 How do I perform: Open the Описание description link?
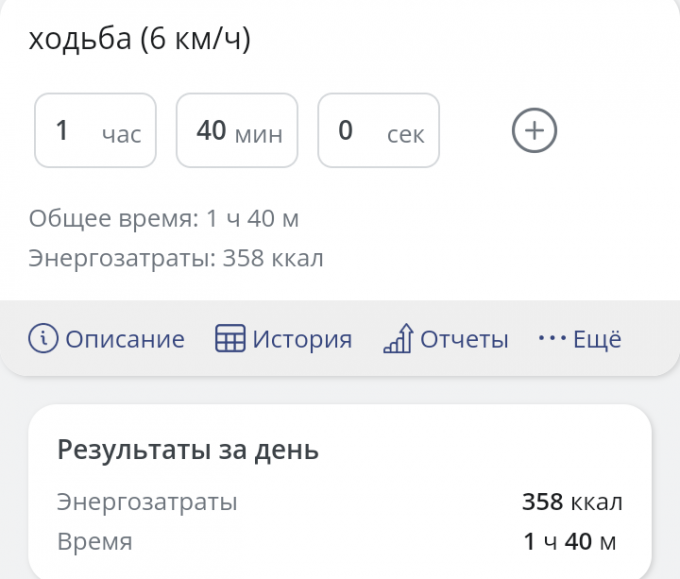pos(125,339)
